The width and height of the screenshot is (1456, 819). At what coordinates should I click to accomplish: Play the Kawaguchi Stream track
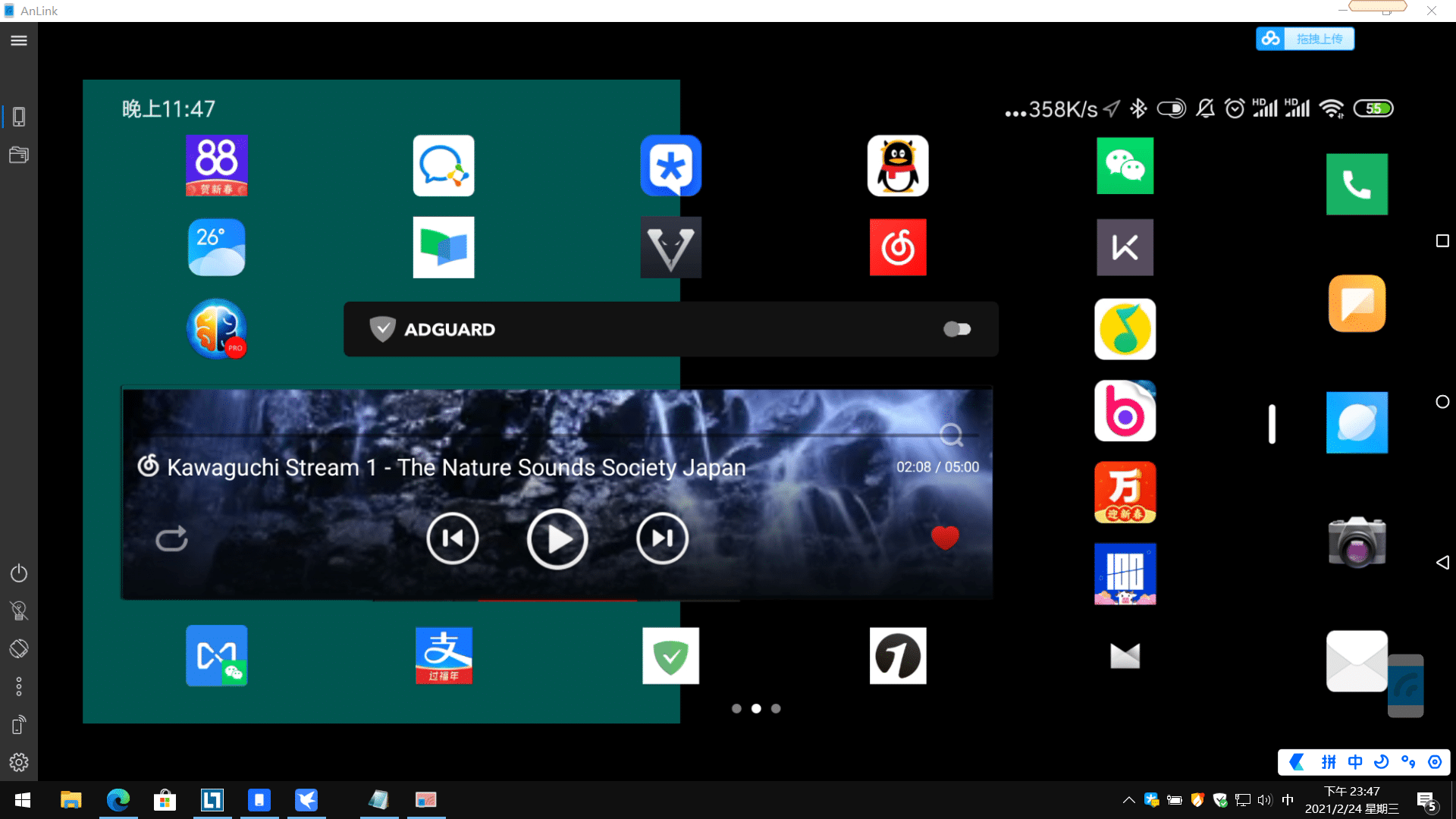click(557, 539)
